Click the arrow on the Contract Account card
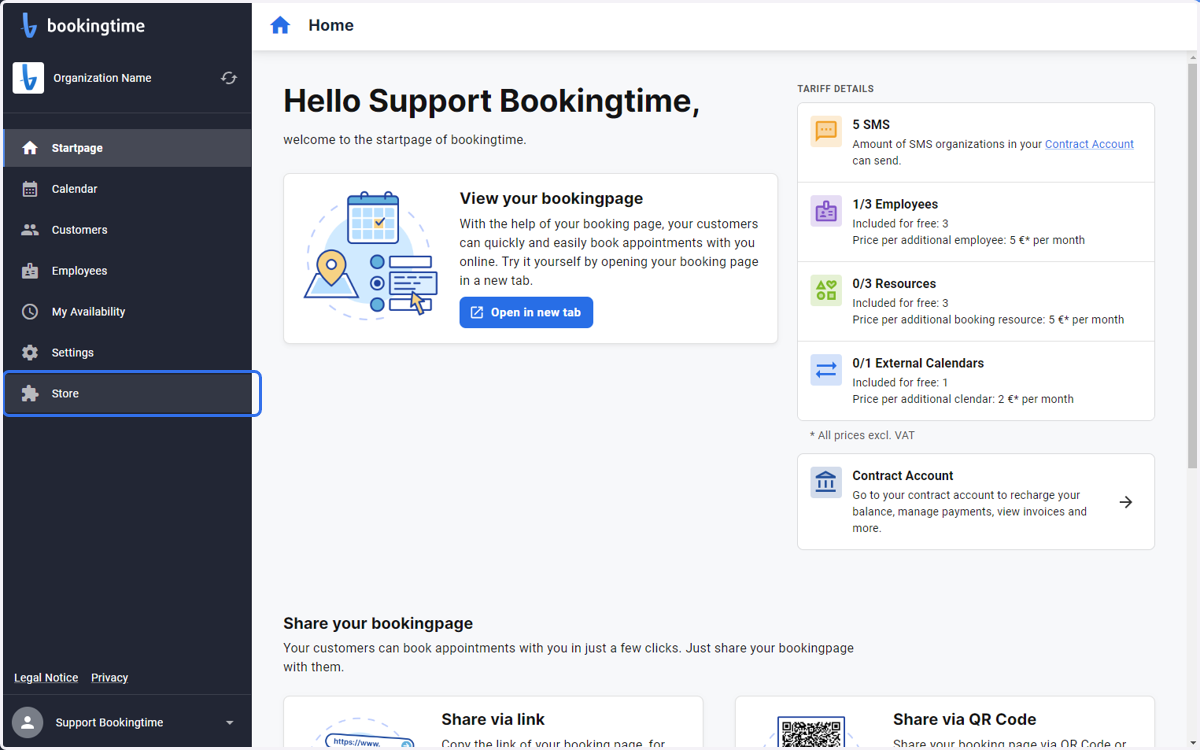Screen dimensions: 1200x750 [x=1126, y=502]
